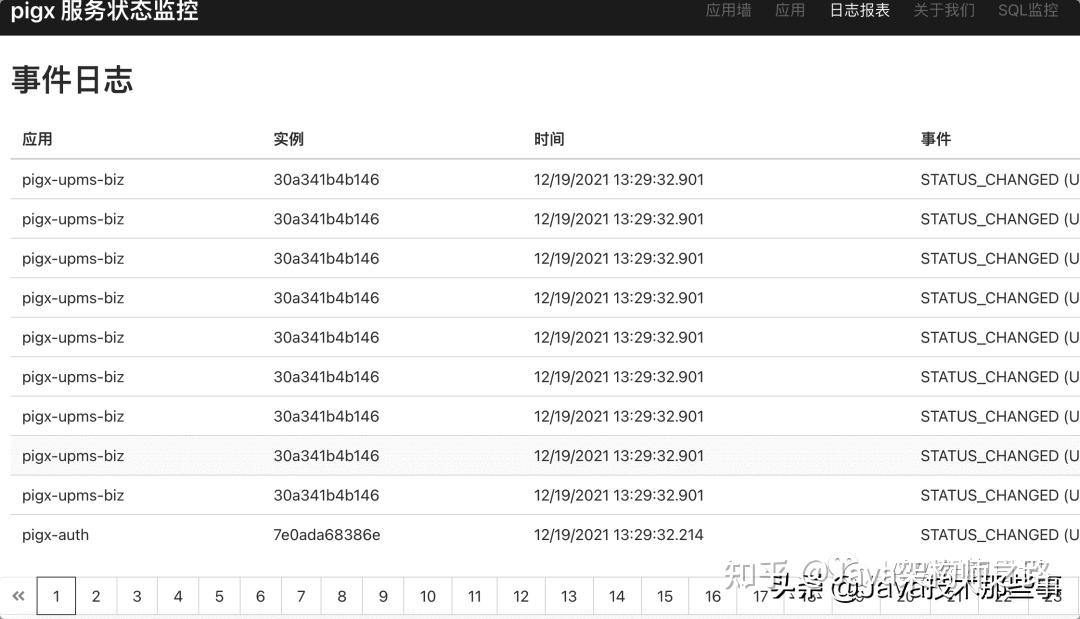Go to pagination page 7
1080x619 pixels.
(301, 596)
